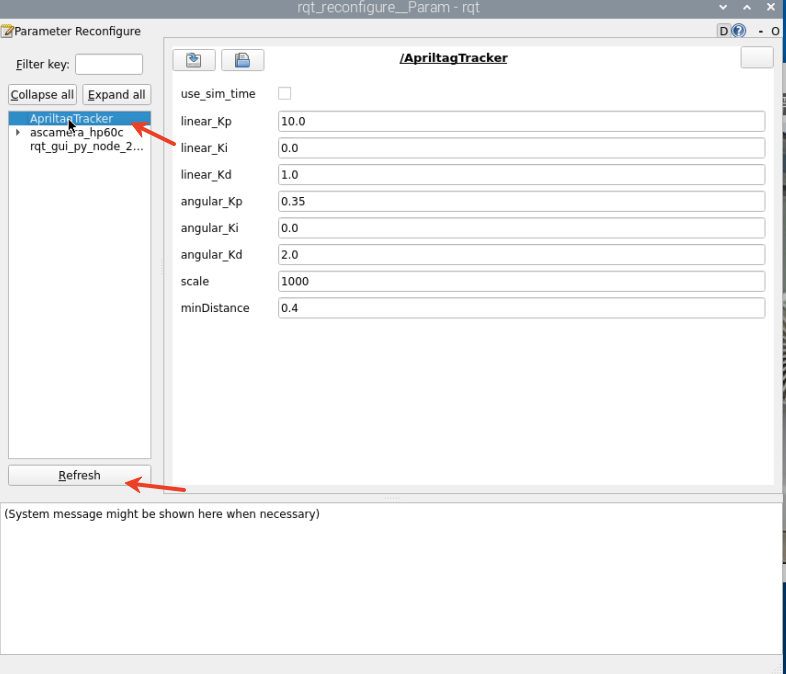Viewport: 786px width, 674px height.
Task: Select ascamera_hp60c in the node list
Action: pyautogui.click(x=76, y=132)
